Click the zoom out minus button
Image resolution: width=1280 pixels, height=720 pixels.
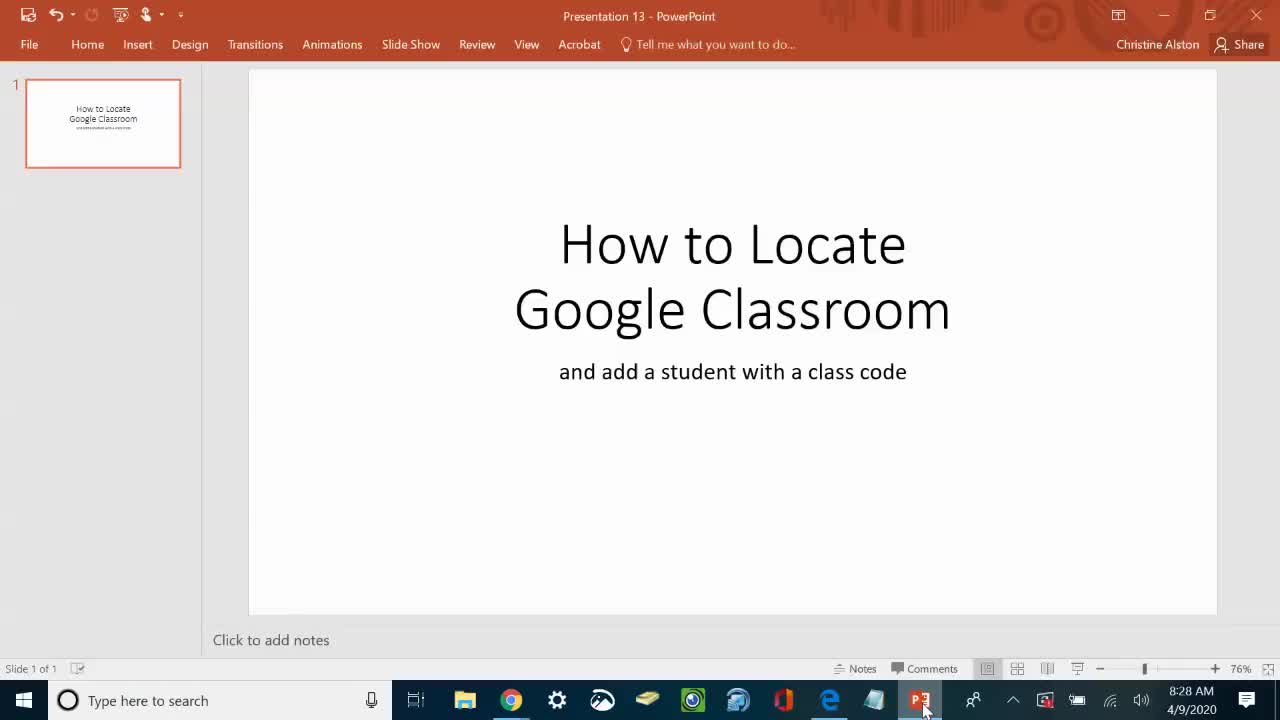coord(1100,669)
